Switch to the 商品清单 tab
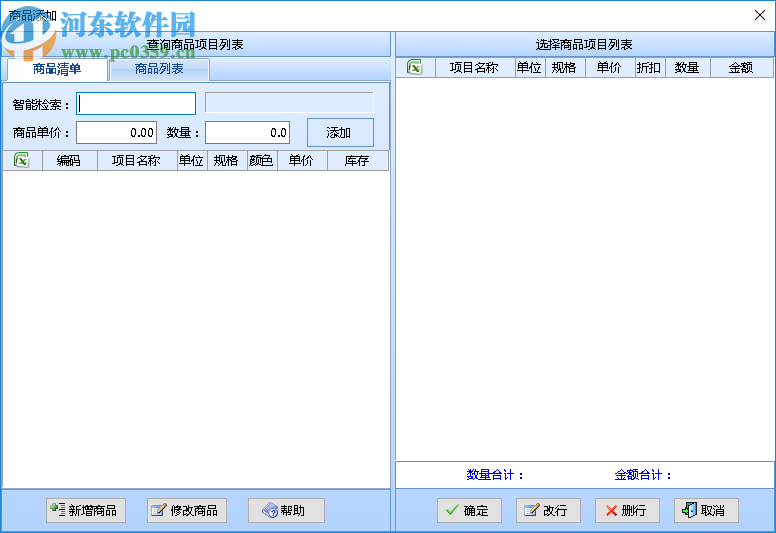This screenshot has height=533, width=776. (x=57, y=69)
